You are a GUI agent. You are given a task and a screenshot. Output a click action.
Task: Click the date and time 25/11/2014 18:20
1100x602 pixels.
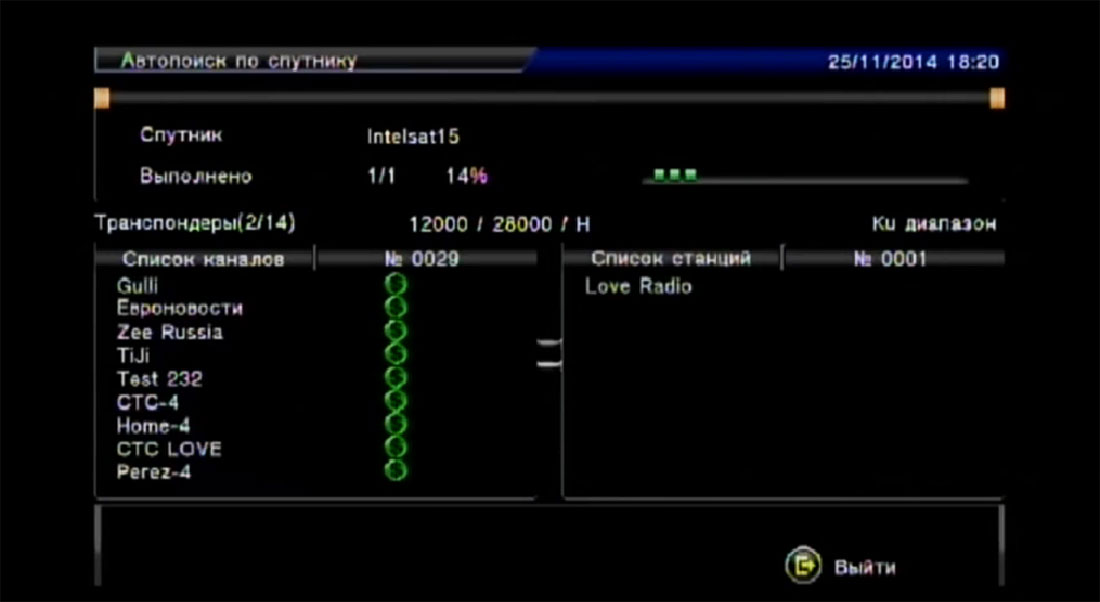[x=913, y=62]
